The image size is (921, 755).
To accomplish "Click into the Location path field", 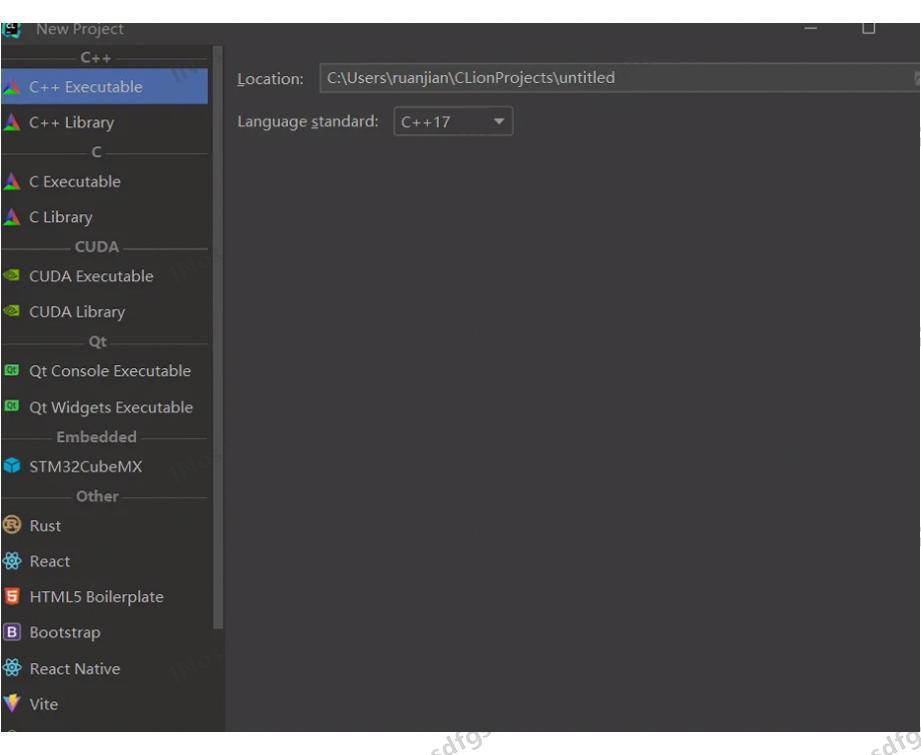I will click(620, 78).
